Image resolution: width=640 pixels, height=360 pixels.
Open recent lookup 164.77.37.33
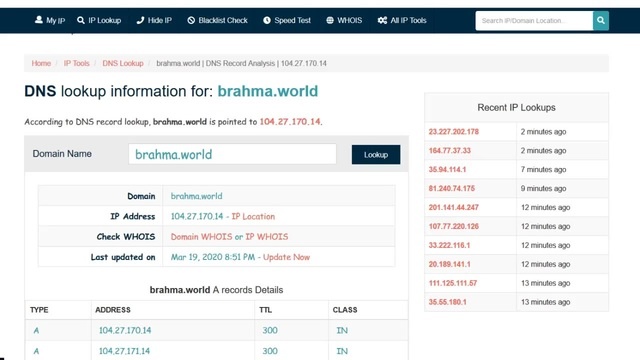tap(449, 151)
